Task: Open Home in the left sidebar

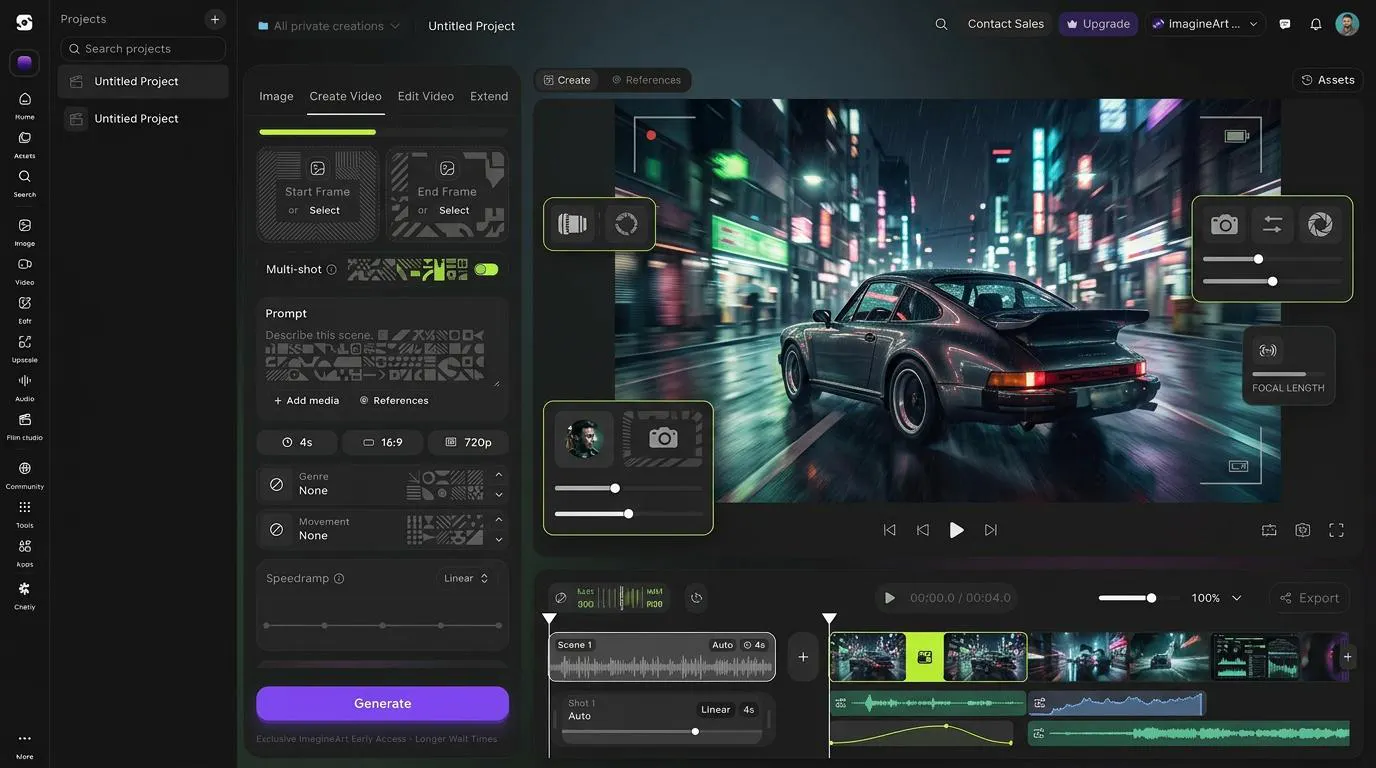Action: click(25, 105)
